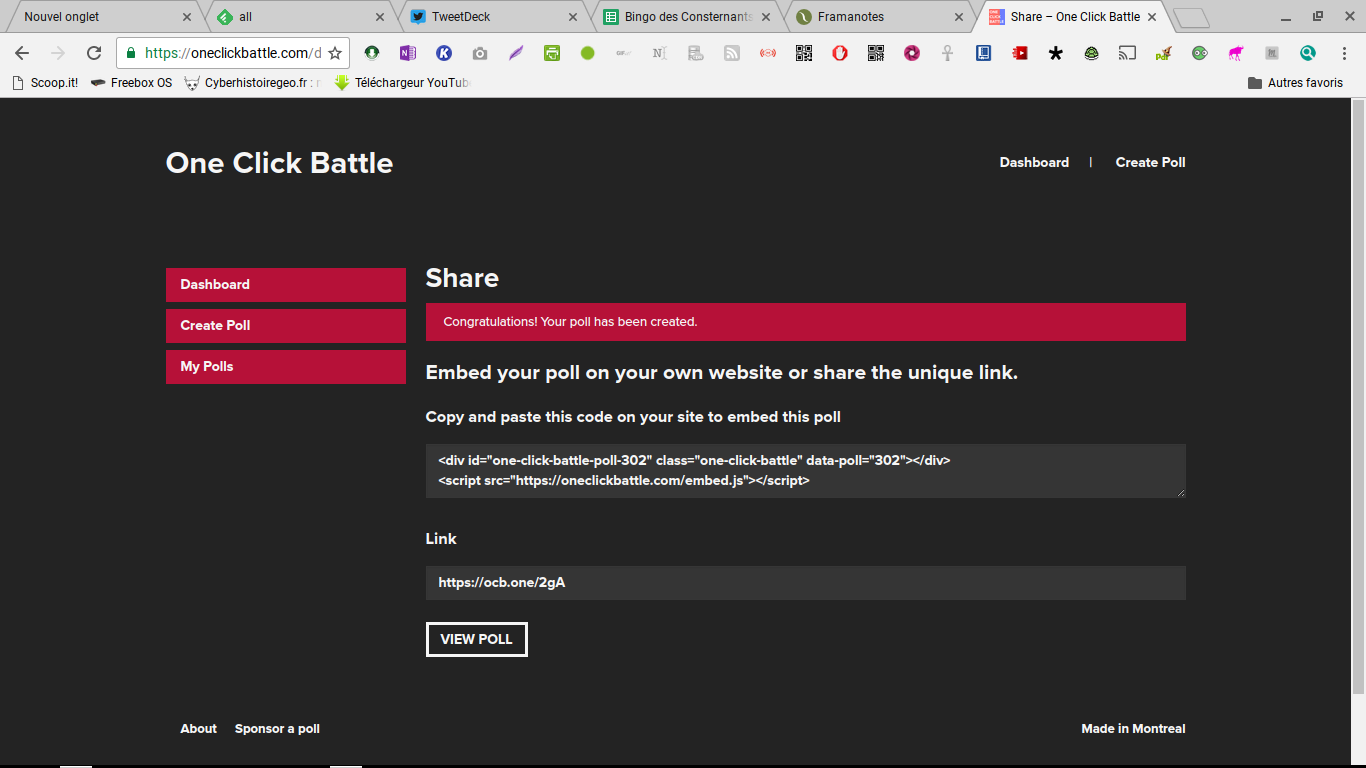
Task: Click the gray N text-cursor extension icon
Action: 659,53
